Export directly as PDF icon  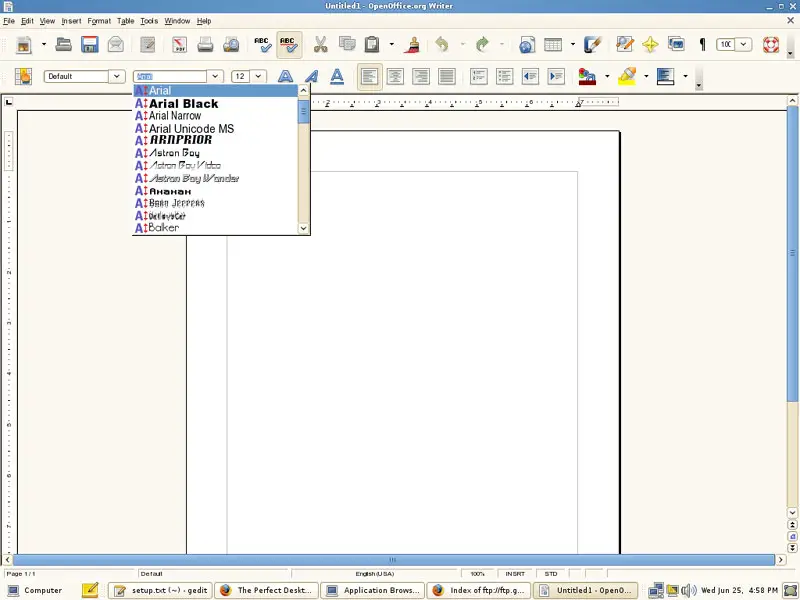pyautogui.click(x=180, y=45)
